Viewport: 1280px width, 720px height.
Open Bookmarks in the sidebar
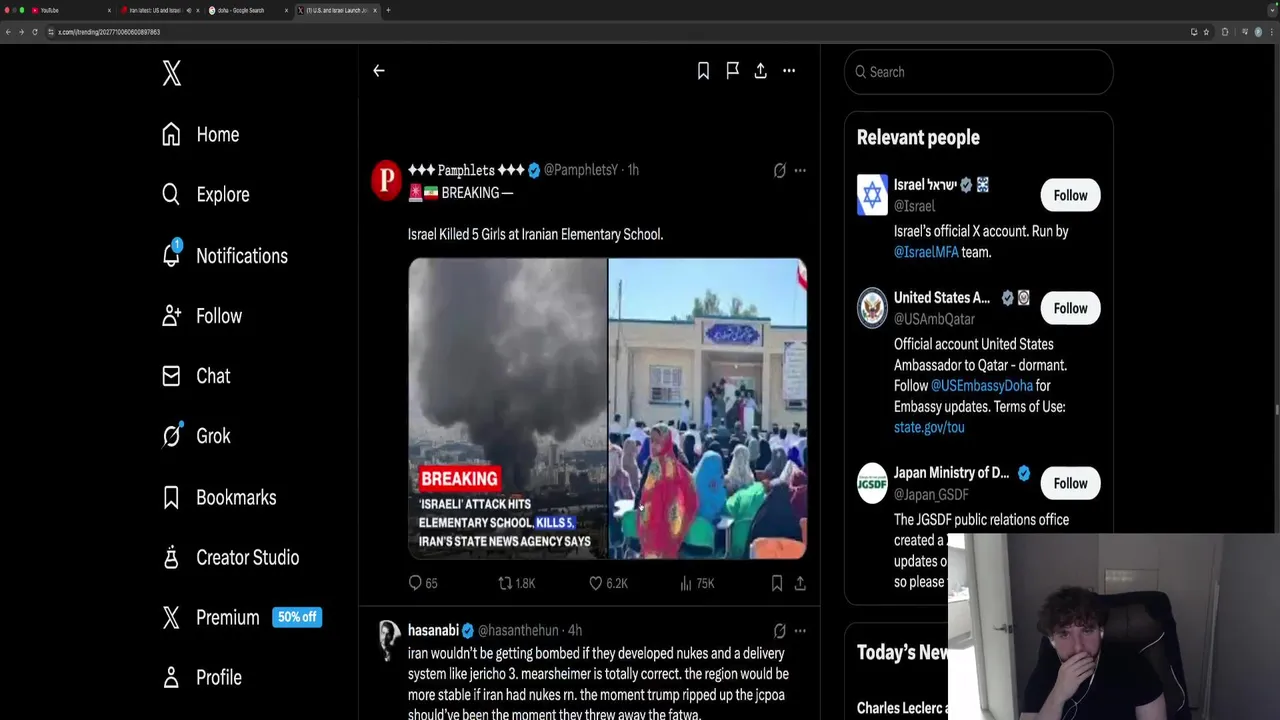pos(218,497)
